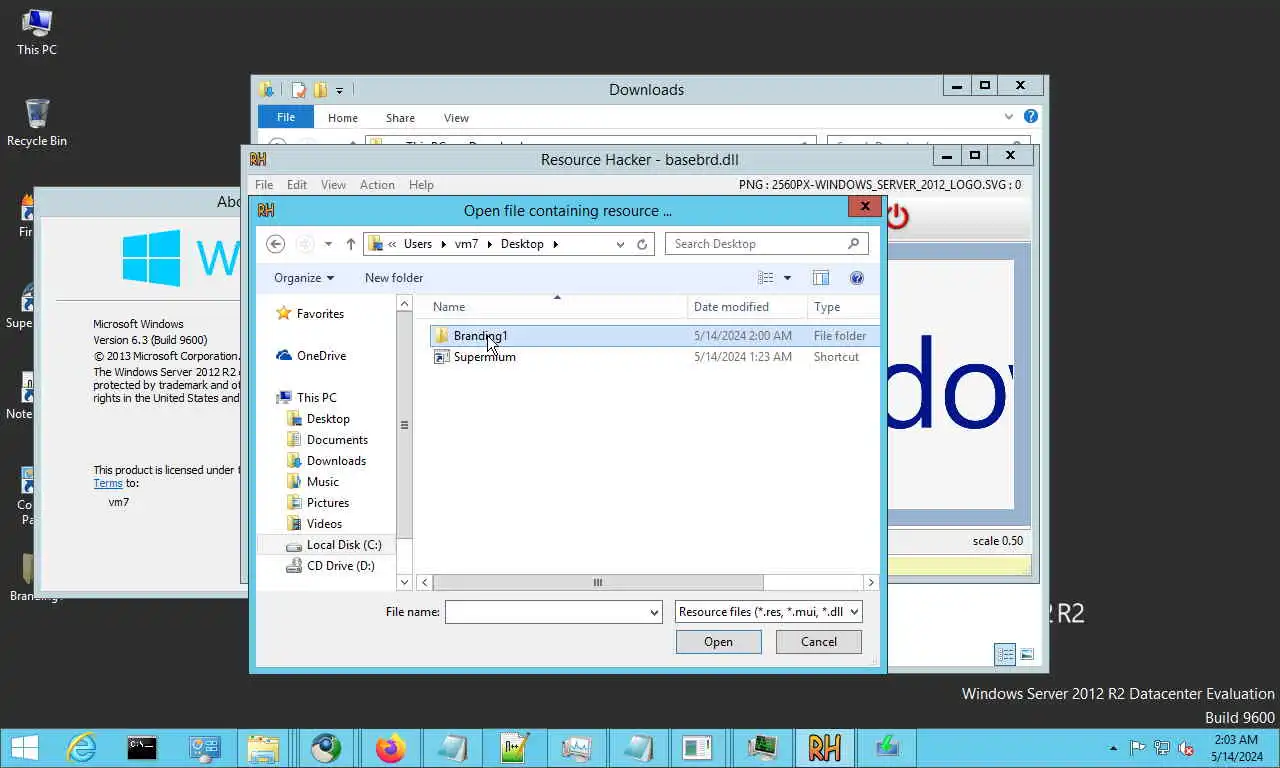Expand the File name combo dropdown

pyautogui.click(x=654, y=612)
